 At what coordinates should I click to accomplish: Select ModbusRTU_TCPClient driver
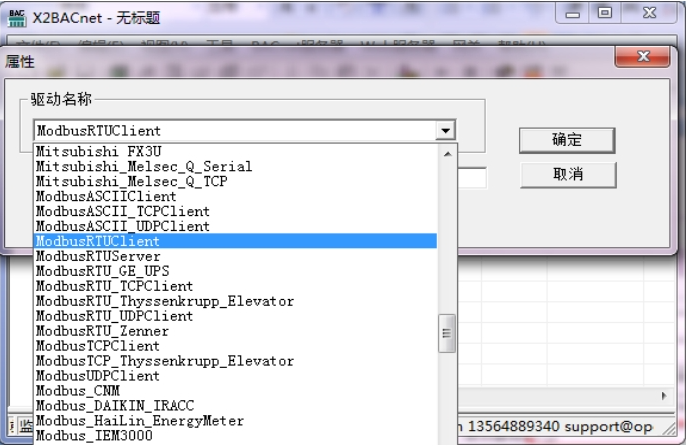point(236,286)
